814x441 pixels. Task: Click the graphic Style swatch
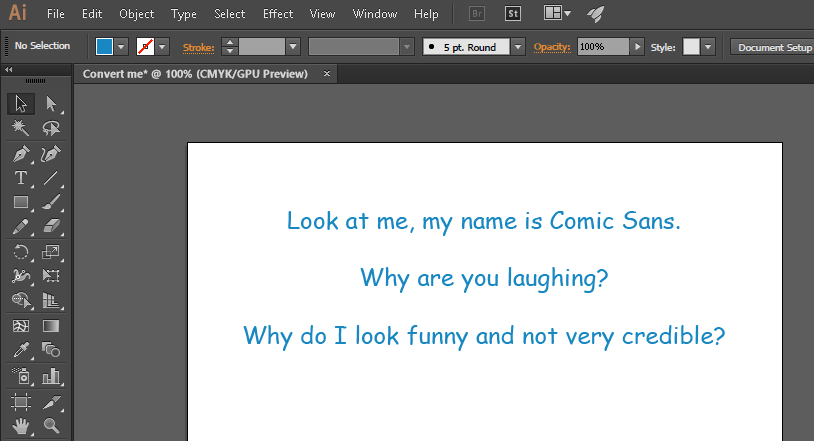click(x=691, y=47)
